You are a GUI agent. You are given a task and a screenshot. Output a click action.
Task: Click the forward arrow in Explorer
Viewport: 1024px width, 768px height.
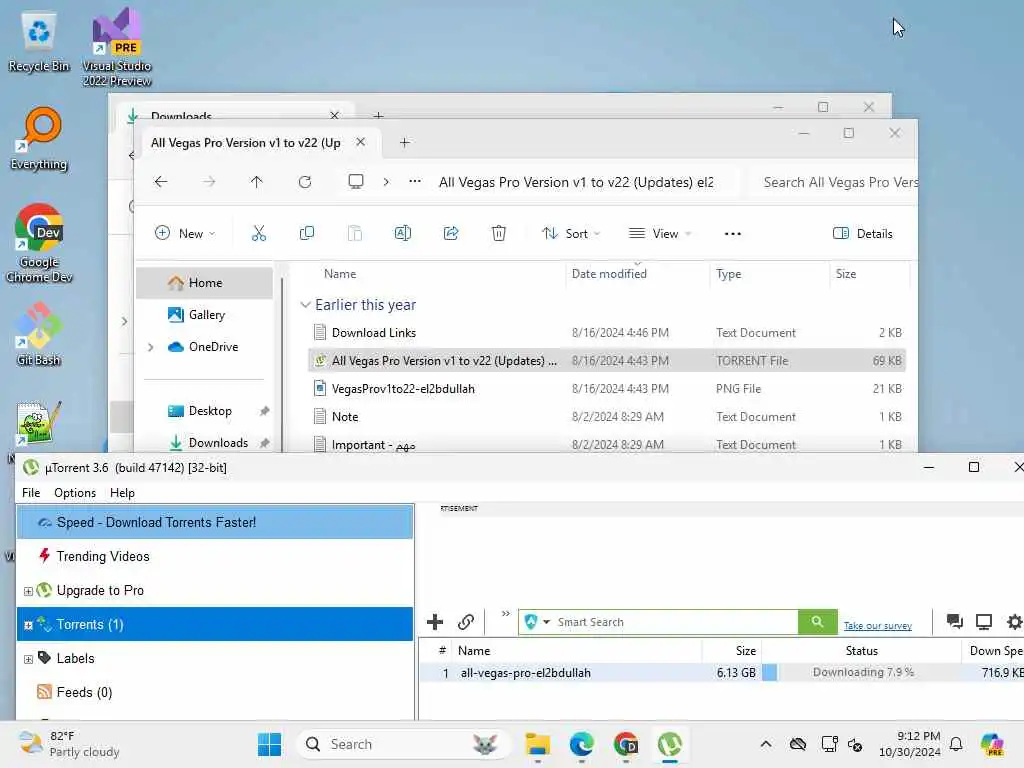tap(209, 182)
